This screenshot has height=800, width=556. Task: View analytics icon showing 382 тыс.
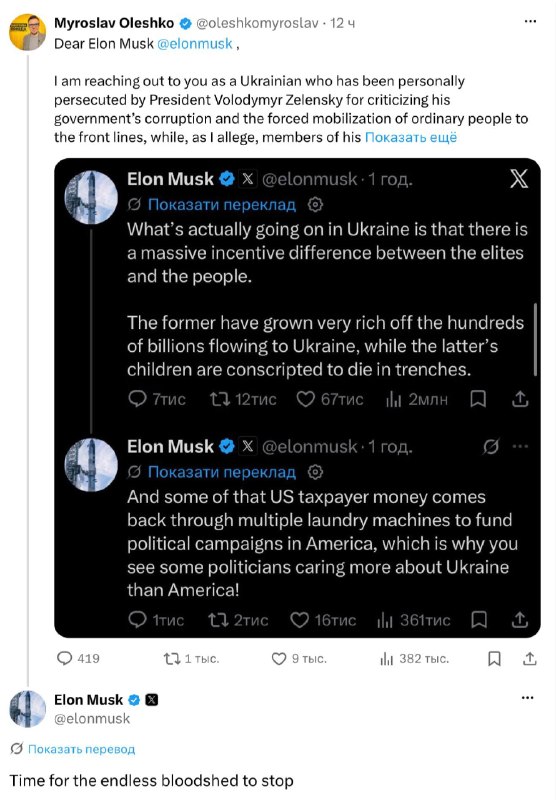point(387,659)
